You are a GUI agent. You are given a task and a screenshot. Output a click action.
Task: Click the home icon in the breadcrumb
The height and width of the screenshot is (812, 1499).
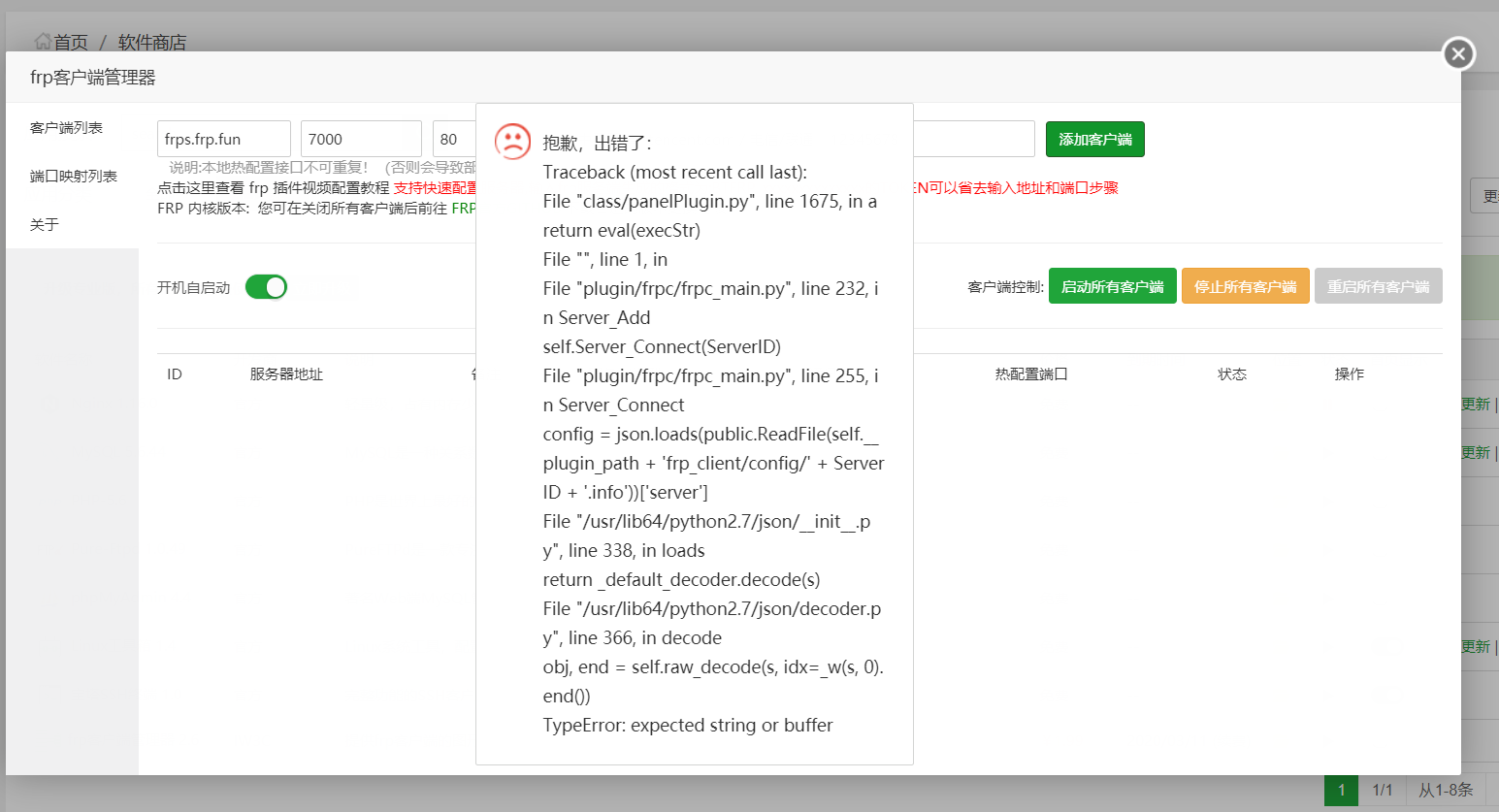click(x=42, y=42)
